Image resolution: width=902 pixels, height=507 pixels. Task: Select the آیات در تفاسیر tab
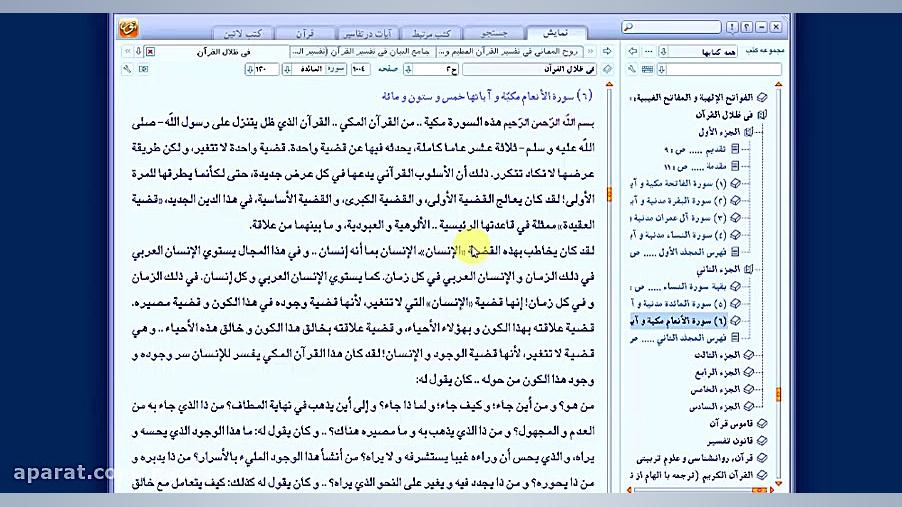coord(367,33)
